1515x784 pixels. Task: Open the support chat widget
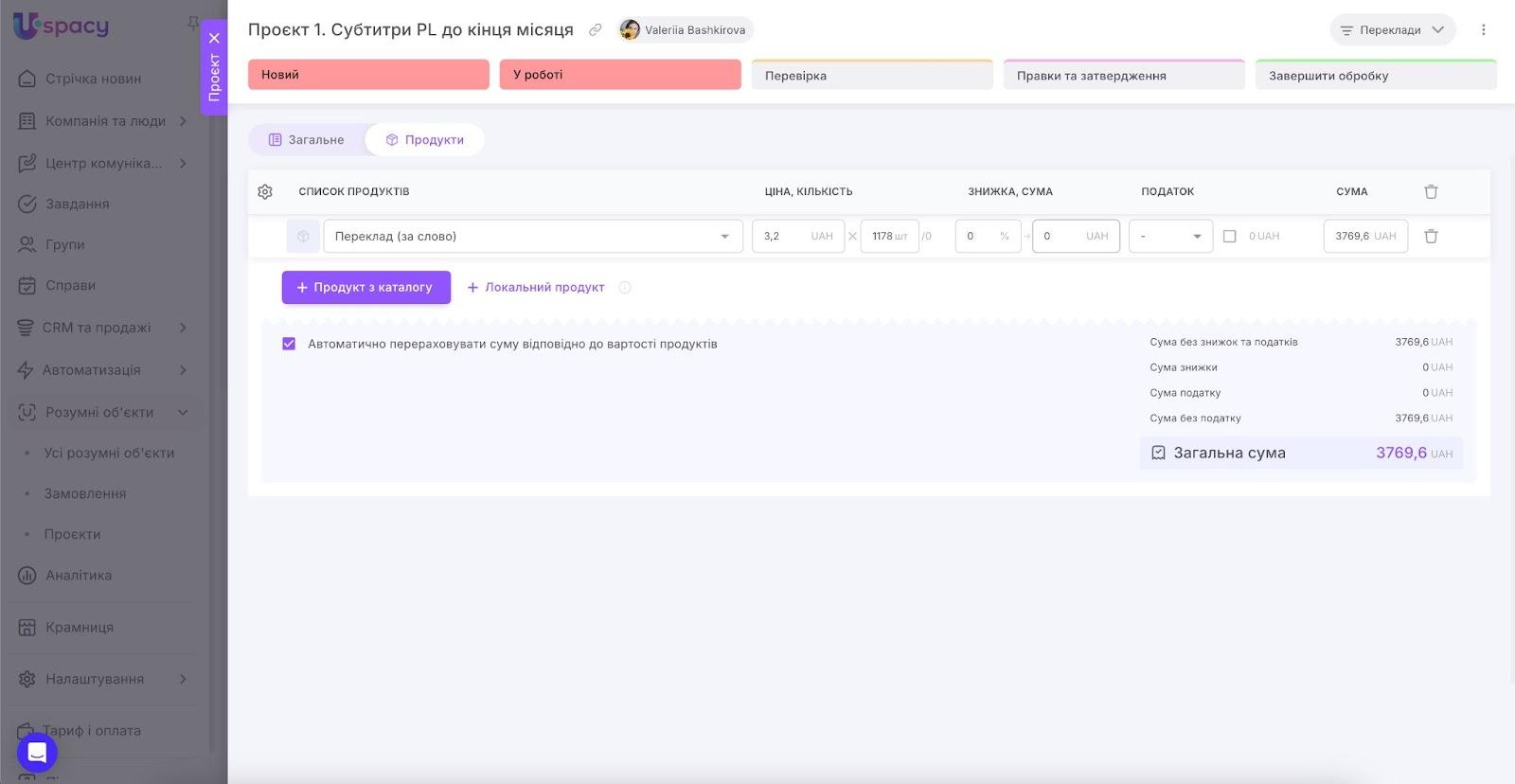(x=37, y=753)
